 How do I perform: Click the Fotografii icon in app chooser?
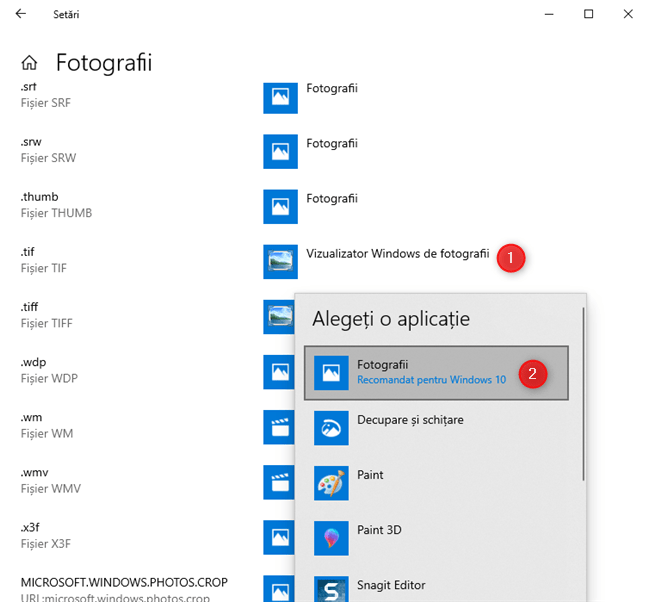tap(331, 373)
